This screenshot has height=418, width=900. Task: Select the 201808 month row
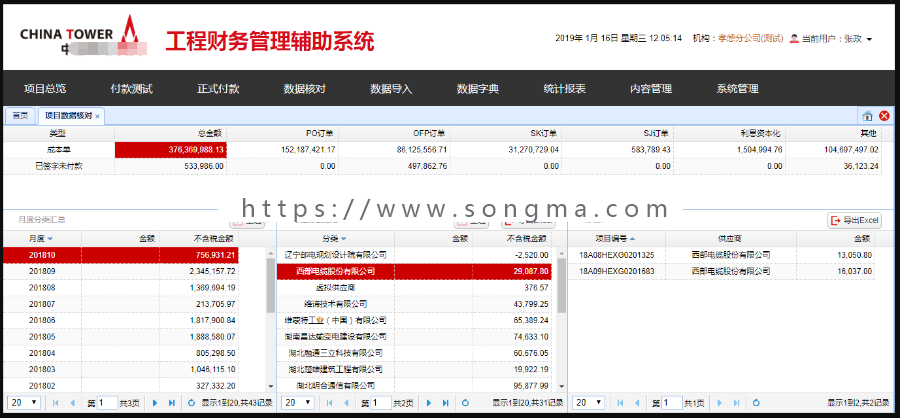pyautogui.click(x=121, y=287)
